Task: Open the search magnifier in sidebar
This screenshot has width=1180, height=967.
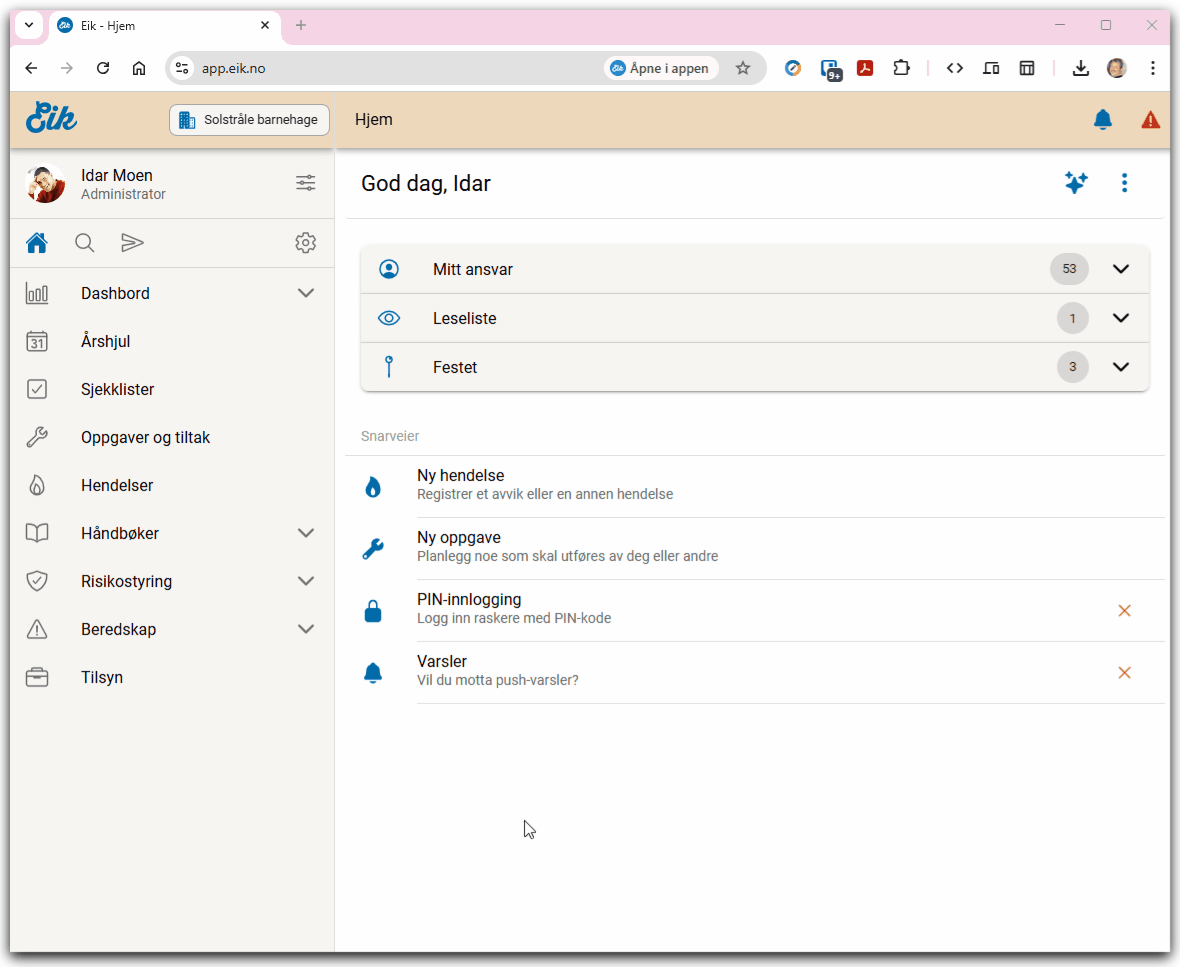Action: (85, 243)
